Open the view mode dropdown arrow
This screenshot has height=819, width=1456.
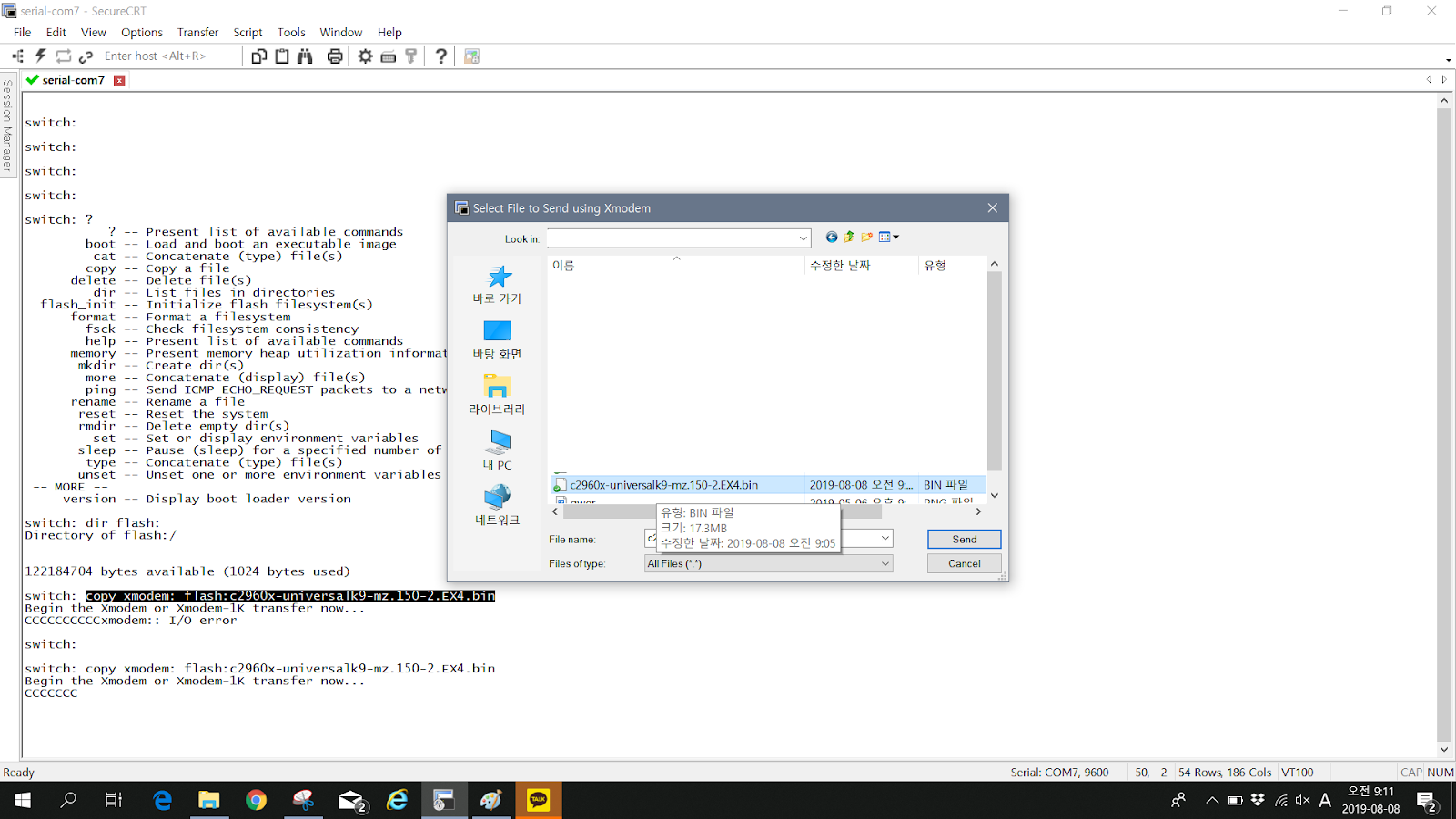[896, 237]
